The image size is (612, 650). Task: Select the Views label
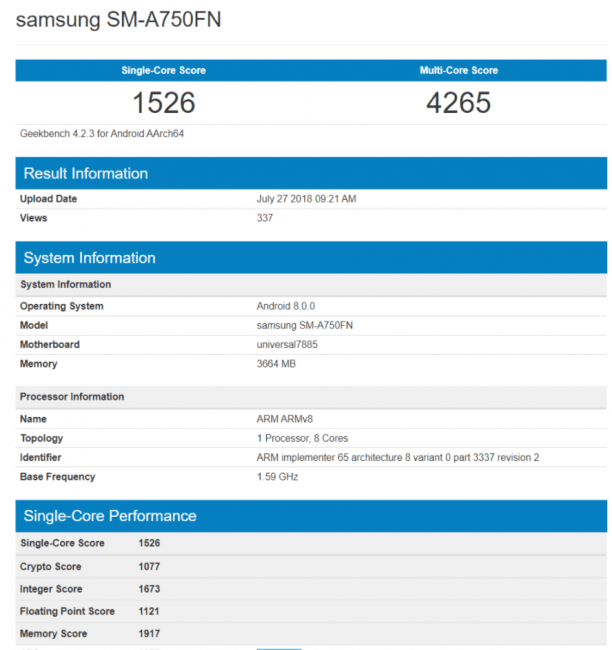click(33, 218)
